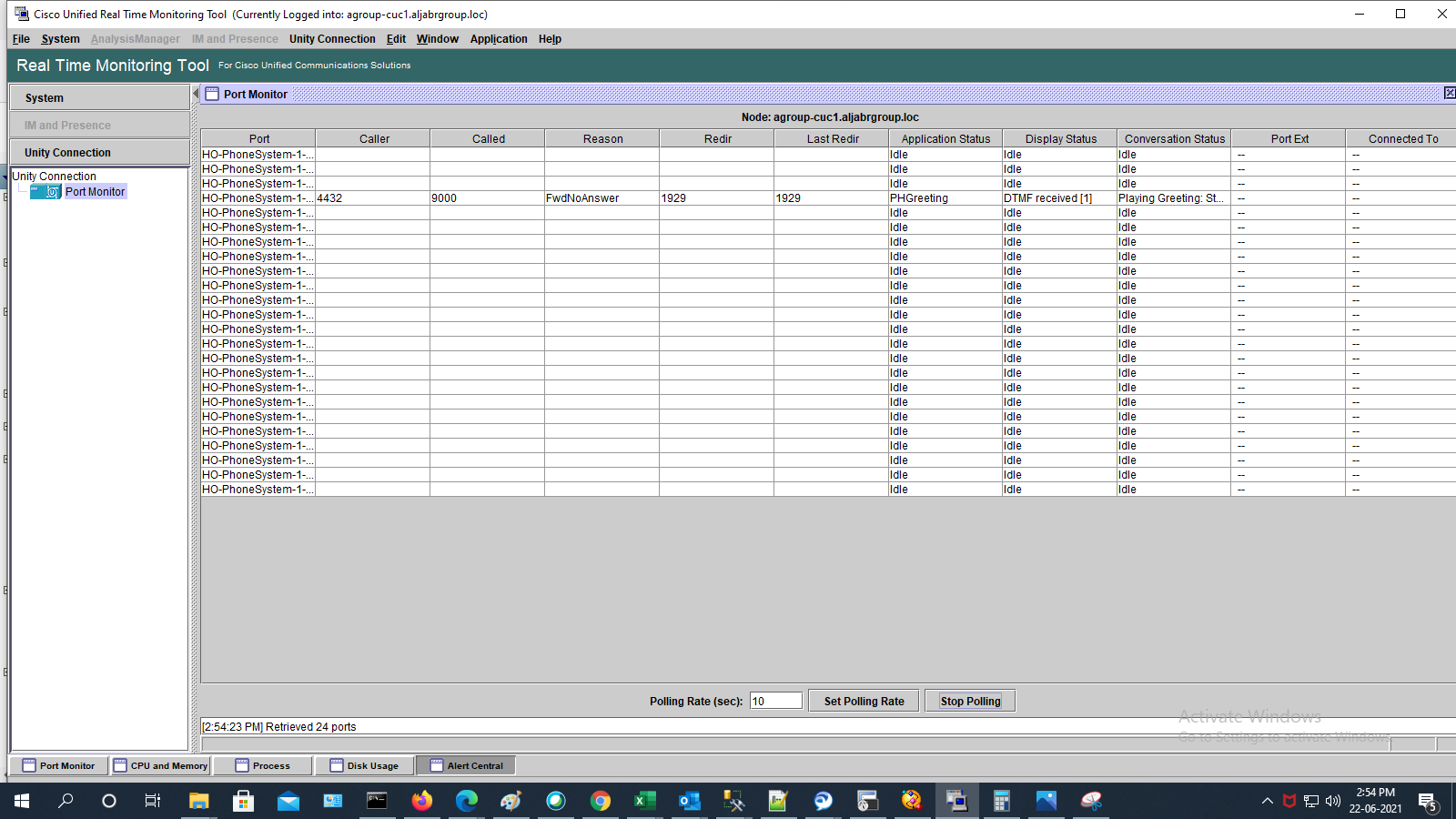Select the FwdNoAnswer reason cell
Screen dimensions: 1456x819
pos(602,197)
